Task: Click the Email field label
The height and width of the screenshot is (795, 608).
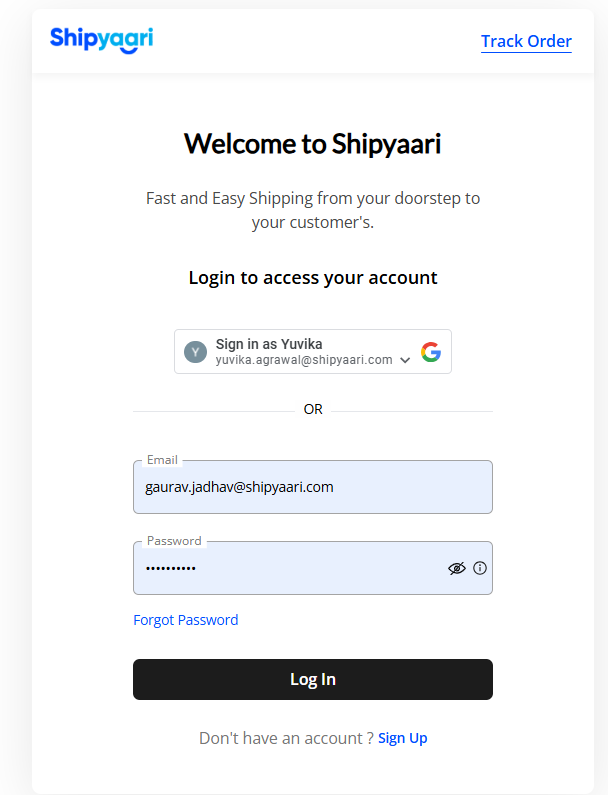Action: (x=162, y=460)
